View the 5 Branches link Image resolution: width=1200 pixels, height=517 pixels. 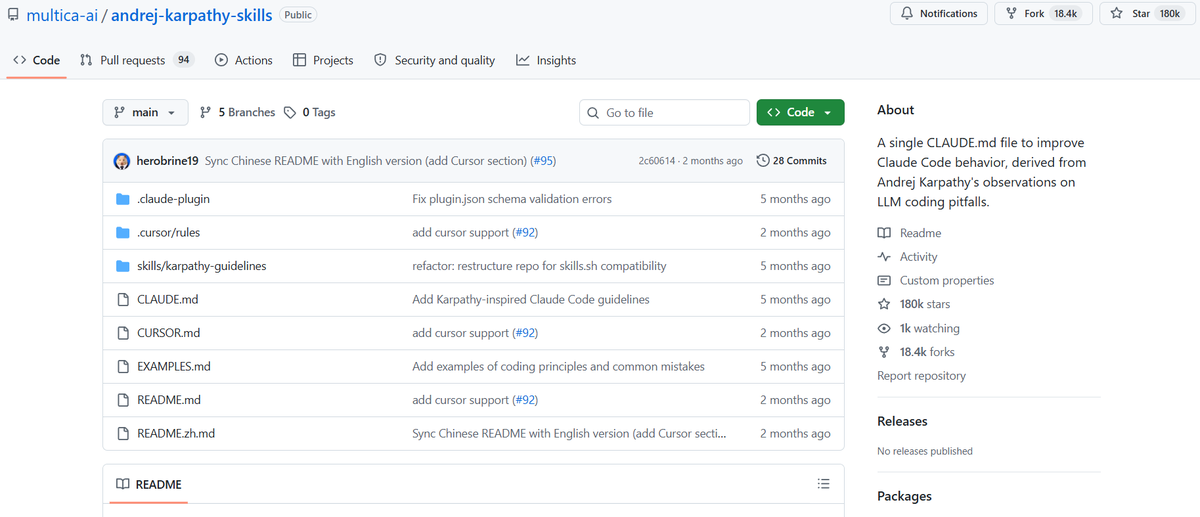(x=237, y=112)
